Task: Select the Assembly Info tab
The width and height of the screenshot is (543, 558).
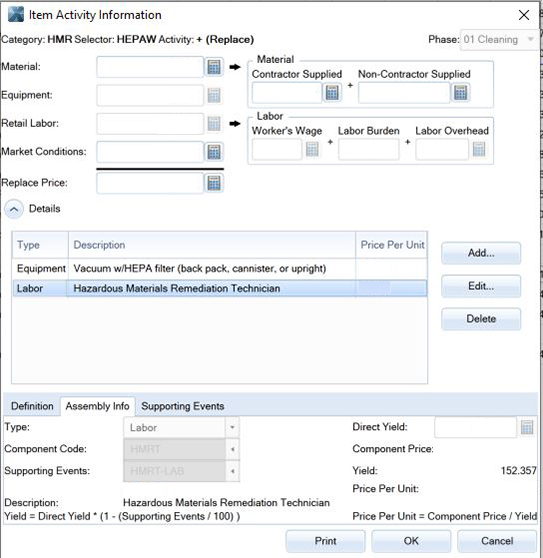Action: (x=97, y=406)
